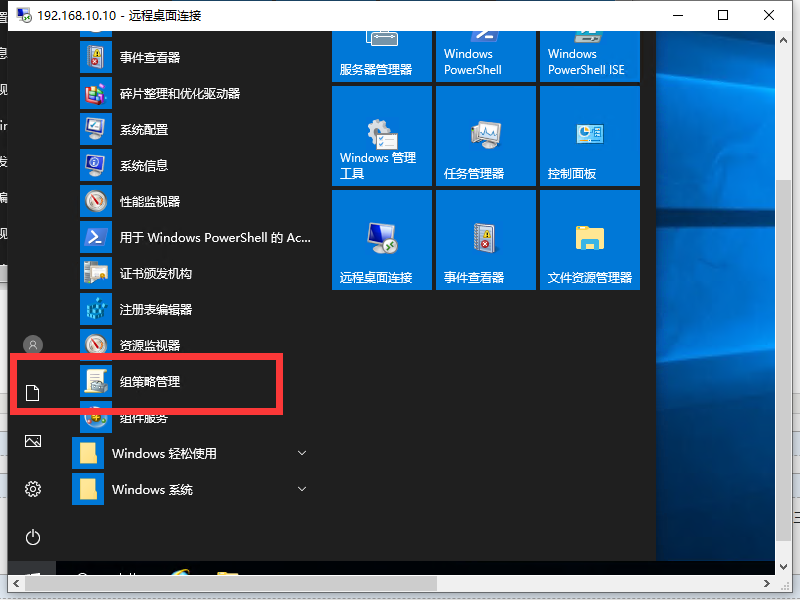Viewport: 800px width, 600px height.
Task: Expand the Windows 系统 folder chevron
Action: click(x=302, y=489)
